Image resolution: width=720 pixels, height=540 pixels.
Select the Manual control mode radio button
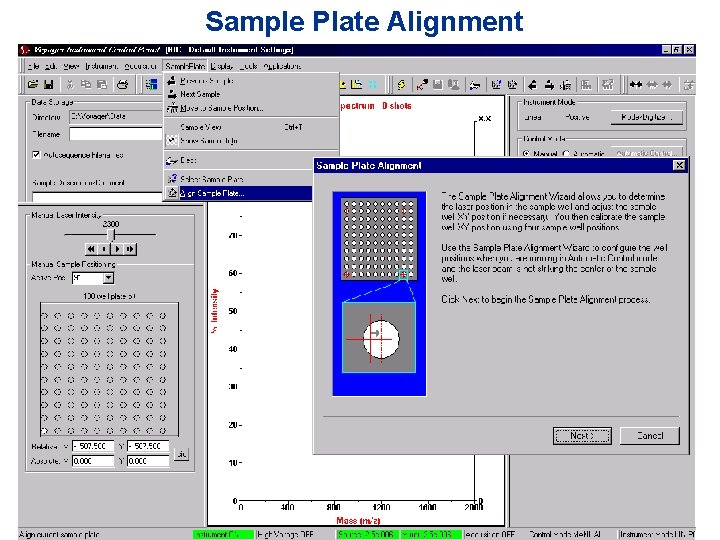point(526,153)
